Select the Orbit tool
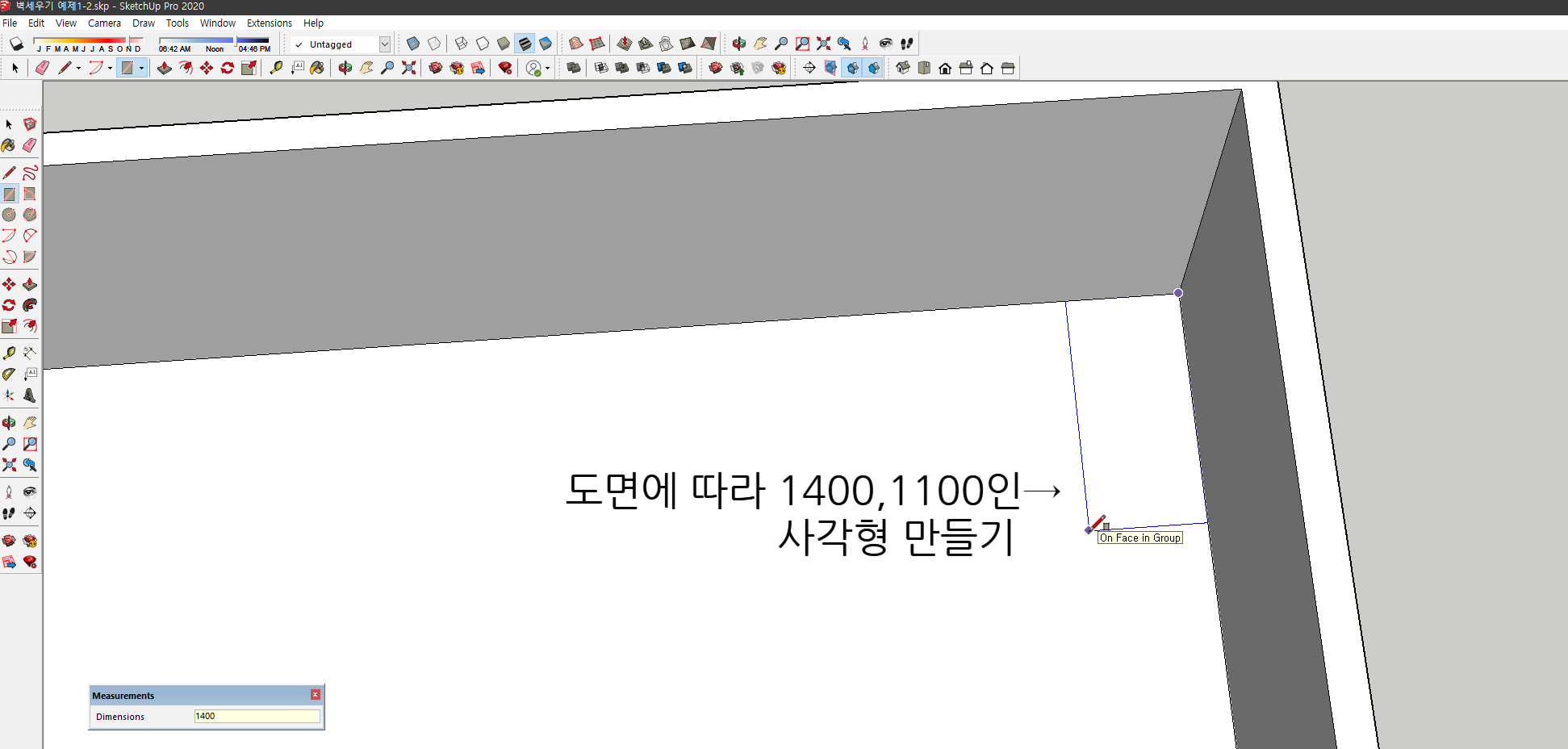Viewport: 1568px width, 749px height. [x=345, y=68]
